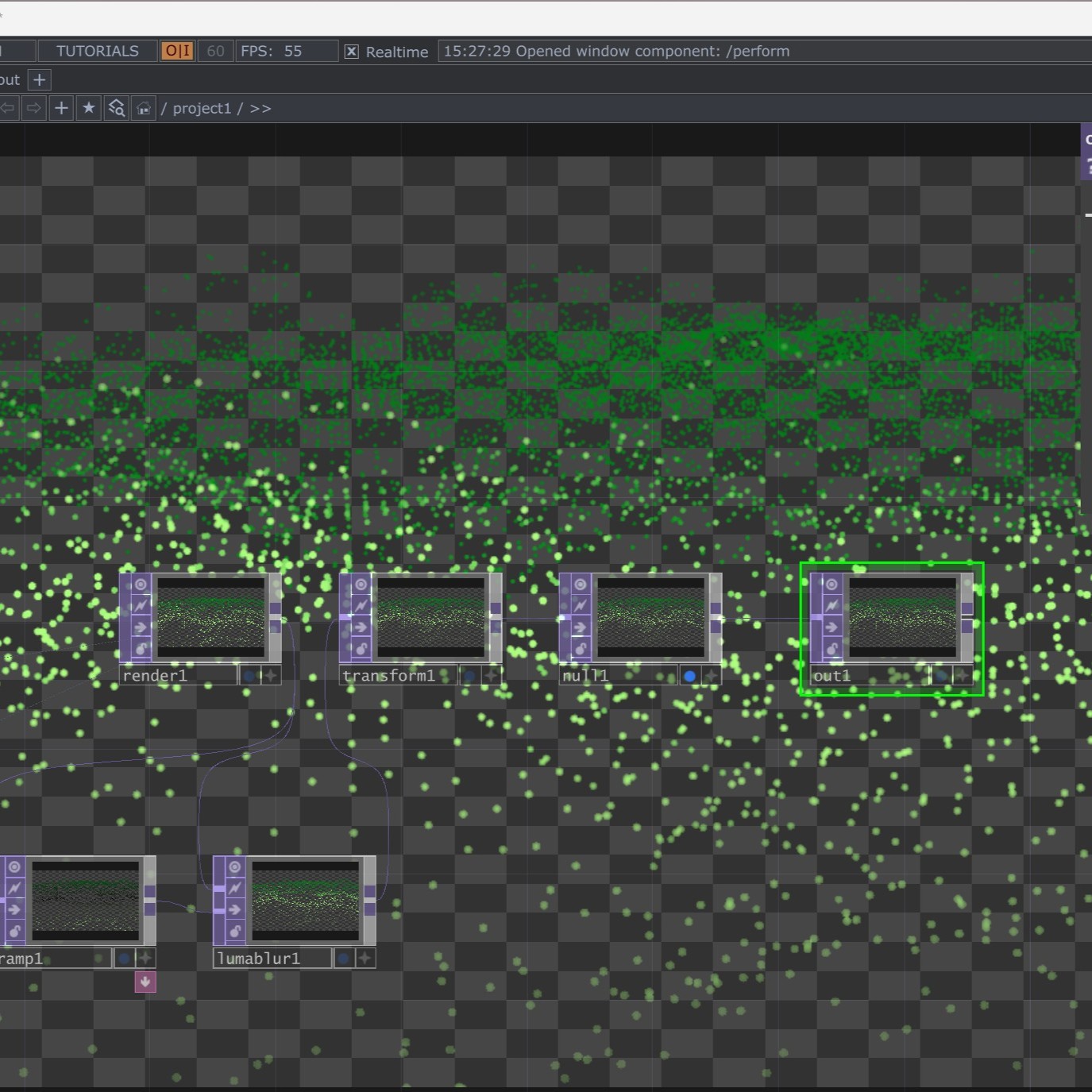This screenshot has width=1092, height=1092.
Task: Click the home navigation icon
Action: 144,107
